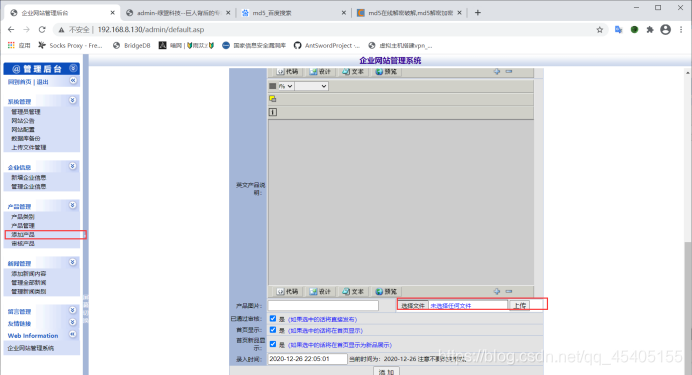Open 添加产品 in sidebar

click(x=23, y=234)
